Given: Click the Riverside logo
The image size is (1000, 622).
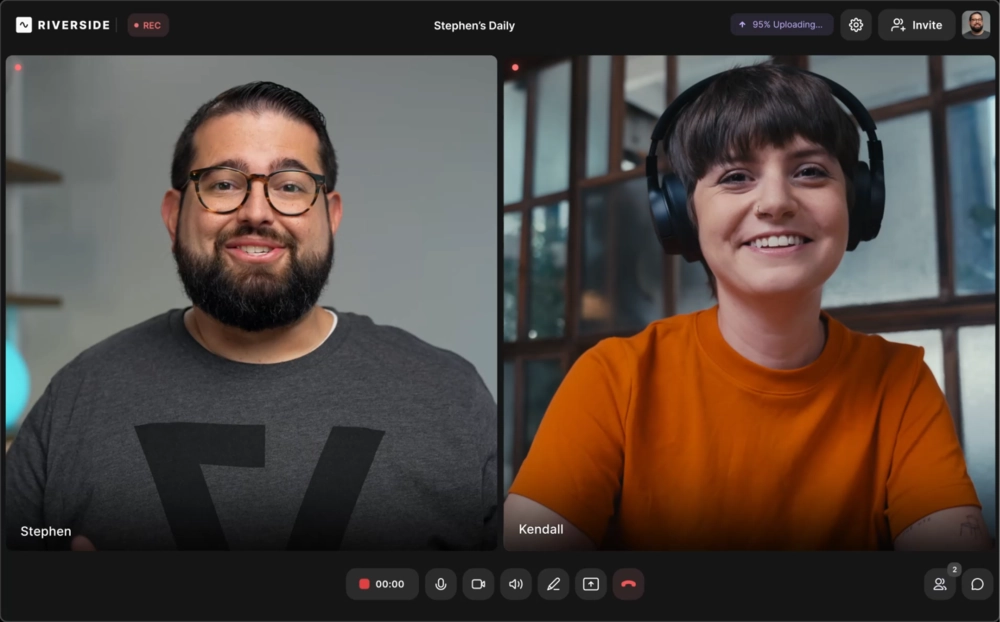Looking at the screenshot, I should click(62, 25).
